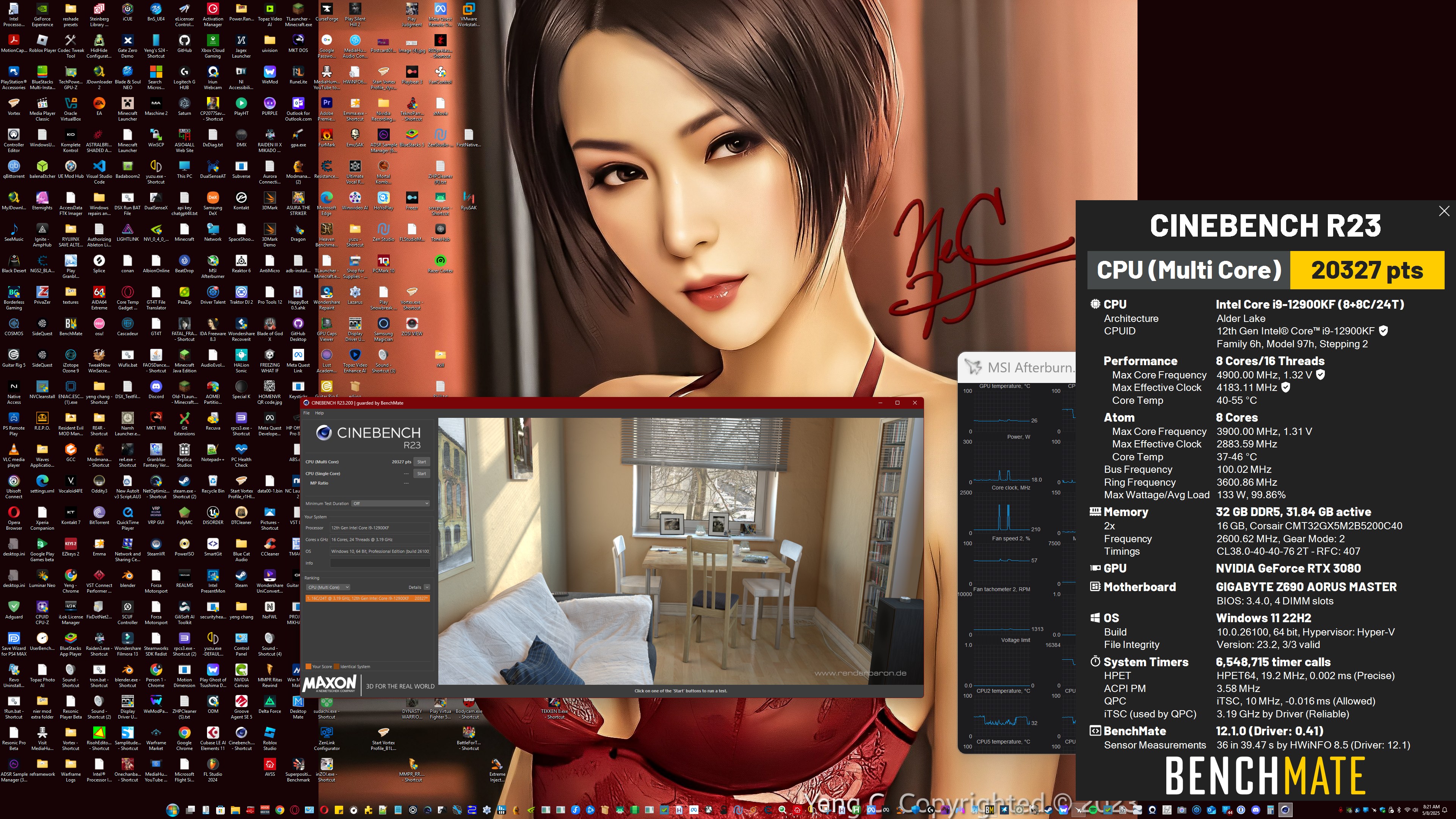1456x819 pixels.
Task: Launch Oracle VirtualBox desktop icon
Action: pos(71,109)
